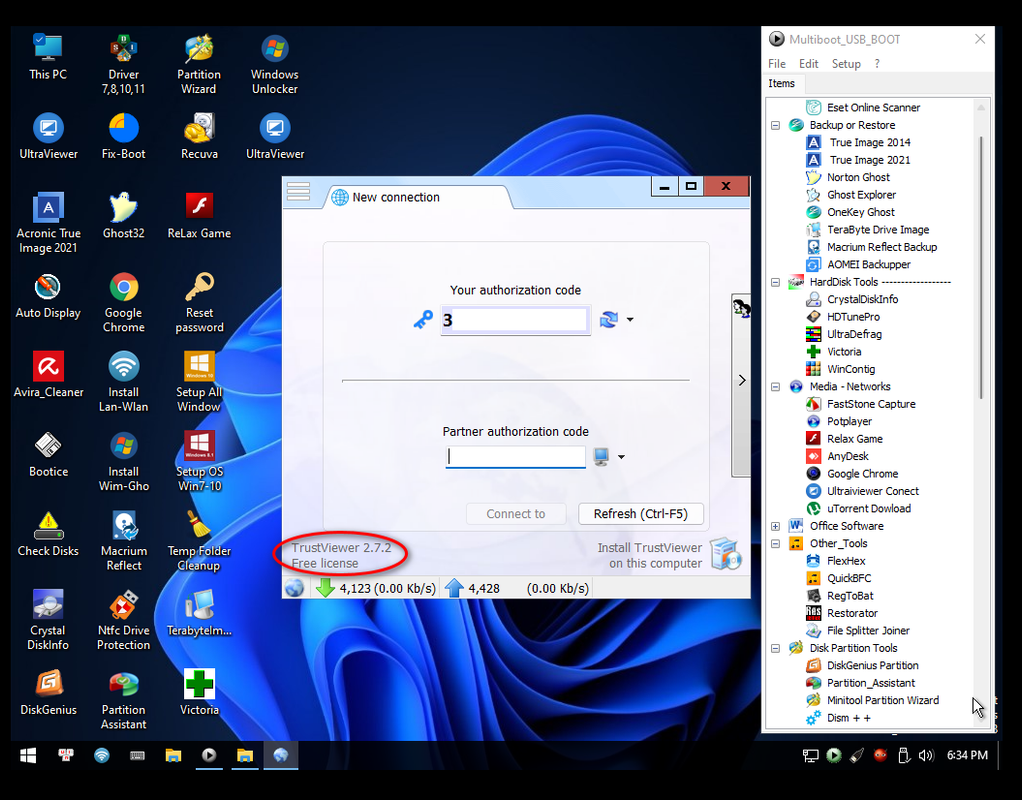Viewport: 1022px width, 800px height.
Task: Select the Partition Assistant desktop icon
Action: pos(123,700)
